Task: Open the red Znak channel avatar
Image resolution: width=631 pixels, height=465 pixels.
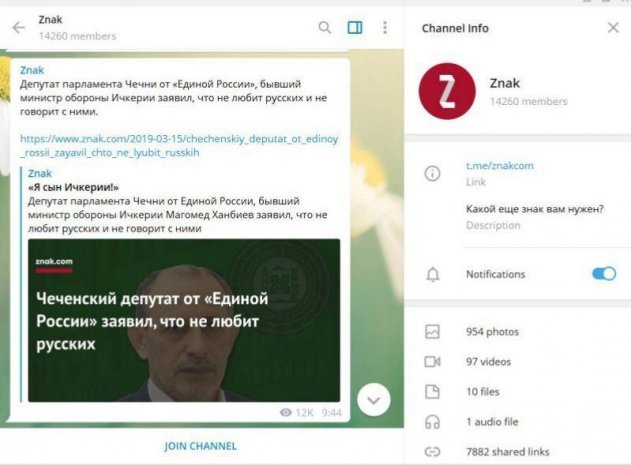Action: tap(447, 91)
